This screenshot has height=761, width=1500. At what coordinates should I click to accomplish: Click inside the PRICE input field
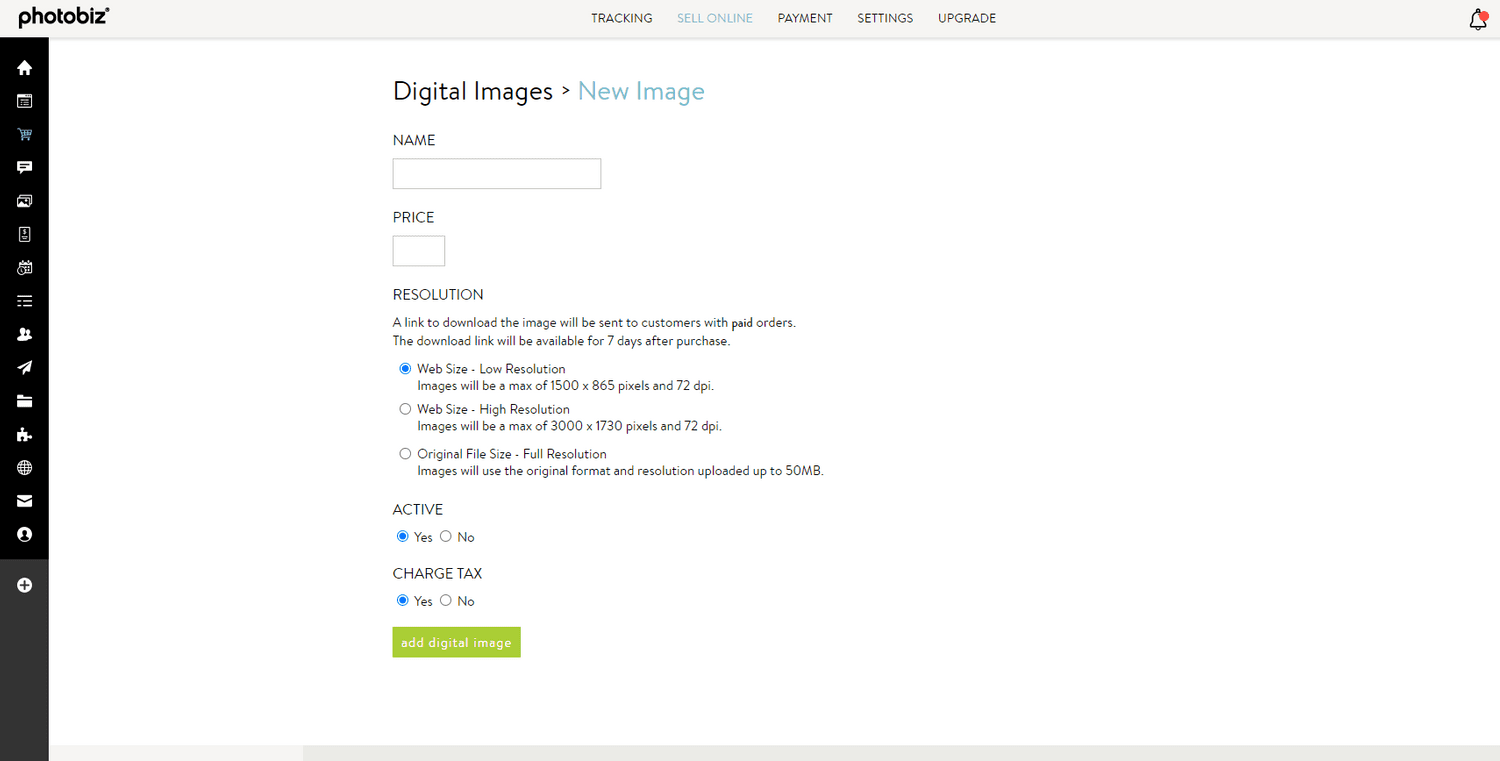418,250
